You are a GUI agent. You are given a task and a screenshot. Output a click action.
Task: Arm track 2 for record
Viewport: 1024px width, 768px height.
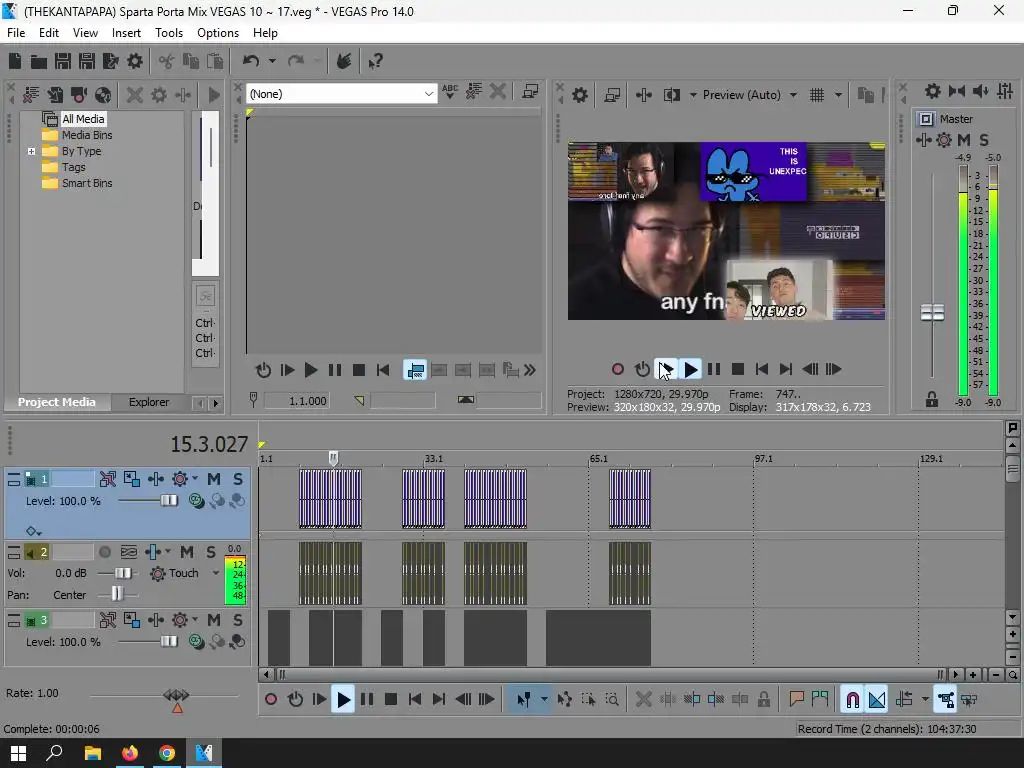[x=104, y=552]
